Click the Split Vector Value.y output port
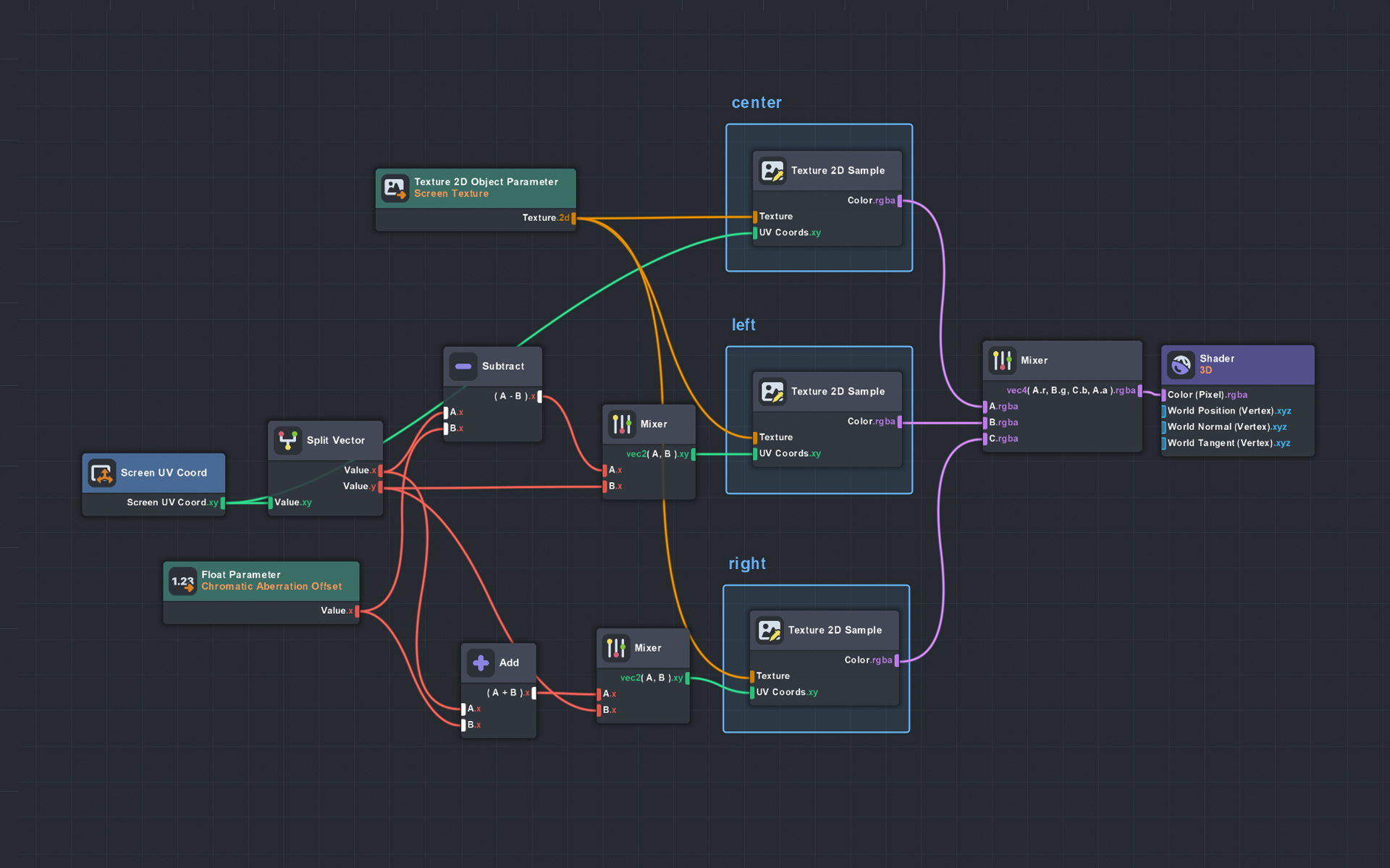Image resolution: width=1390 pixels, height=868 pixels. tap(380, 486)
